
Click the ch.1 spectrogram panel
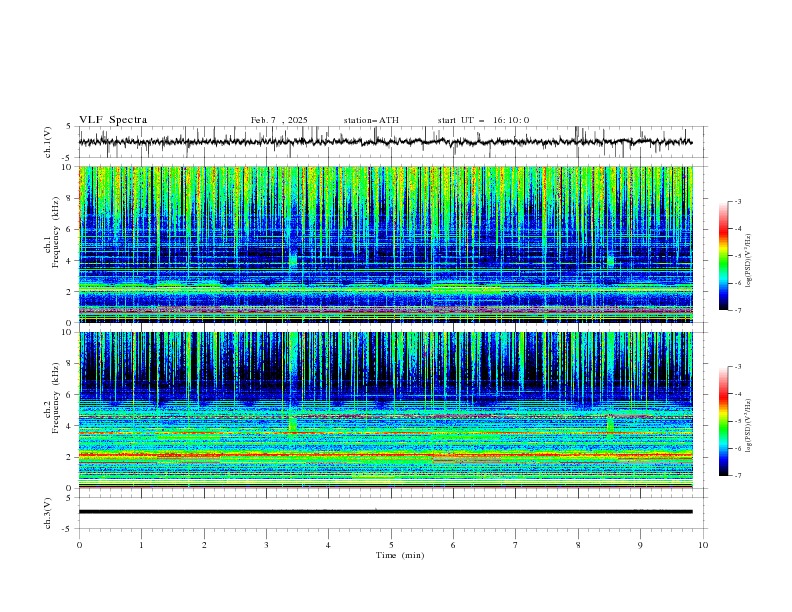[x=386, y=244]
